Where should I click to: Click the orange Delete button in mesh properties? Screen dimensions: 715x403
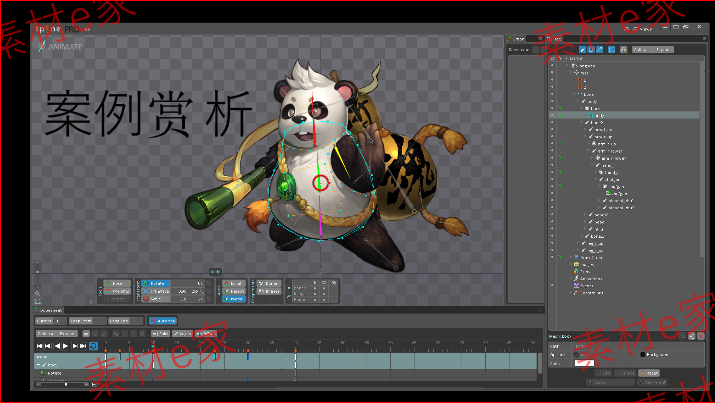(x=648, y=373)
